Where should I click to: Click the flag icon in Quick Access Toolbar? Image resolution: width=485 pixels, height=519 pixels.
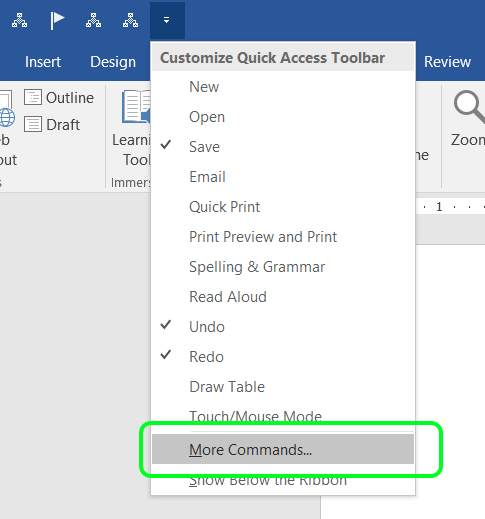click(57, 21)
